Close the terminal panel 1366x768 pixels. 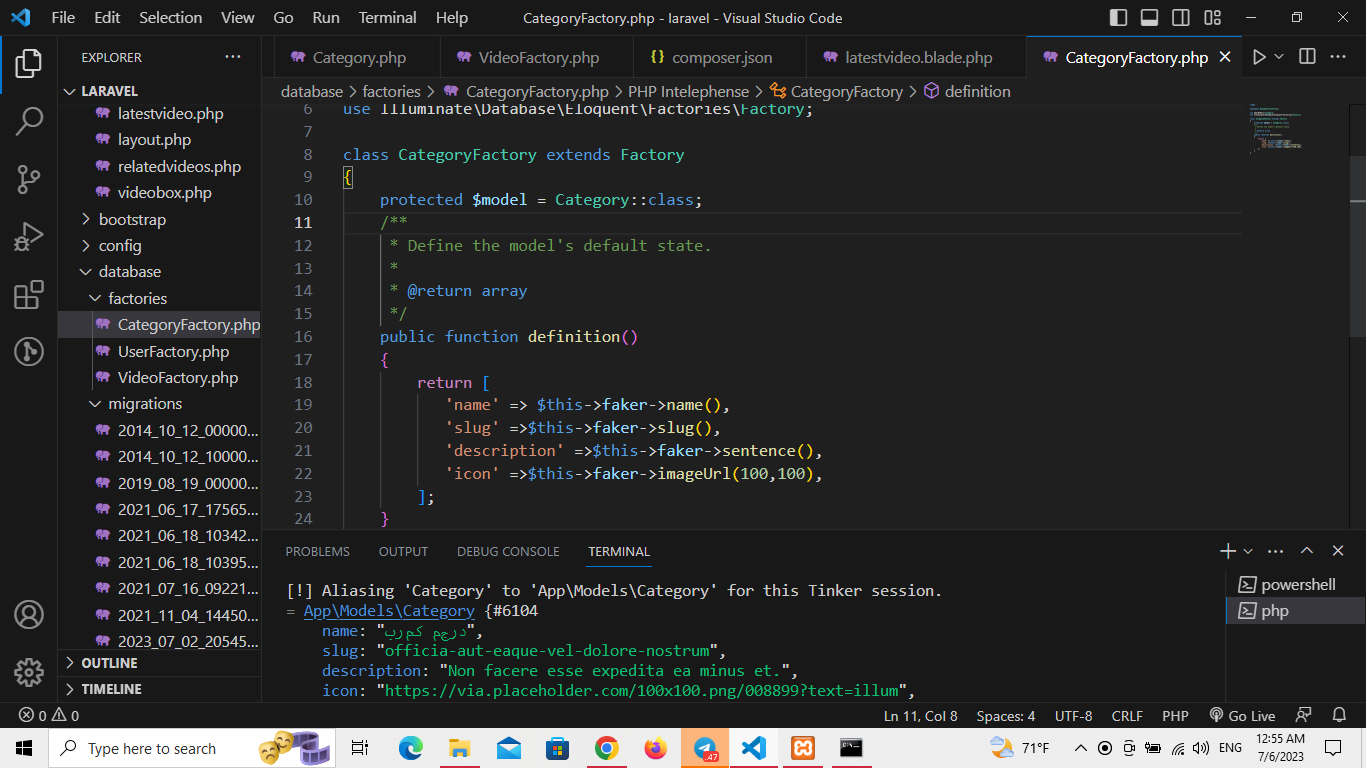point(1338,551)
